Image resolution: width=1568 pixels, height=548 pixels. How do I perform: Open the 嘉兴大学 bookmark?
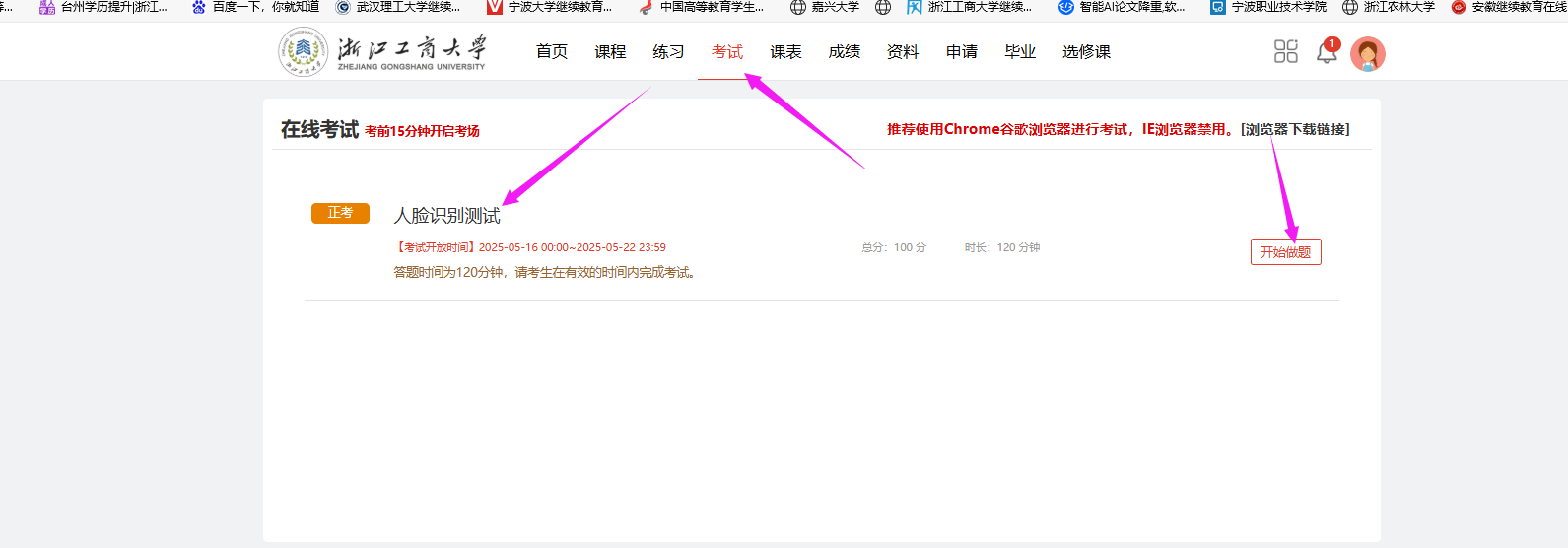[825, 7]
